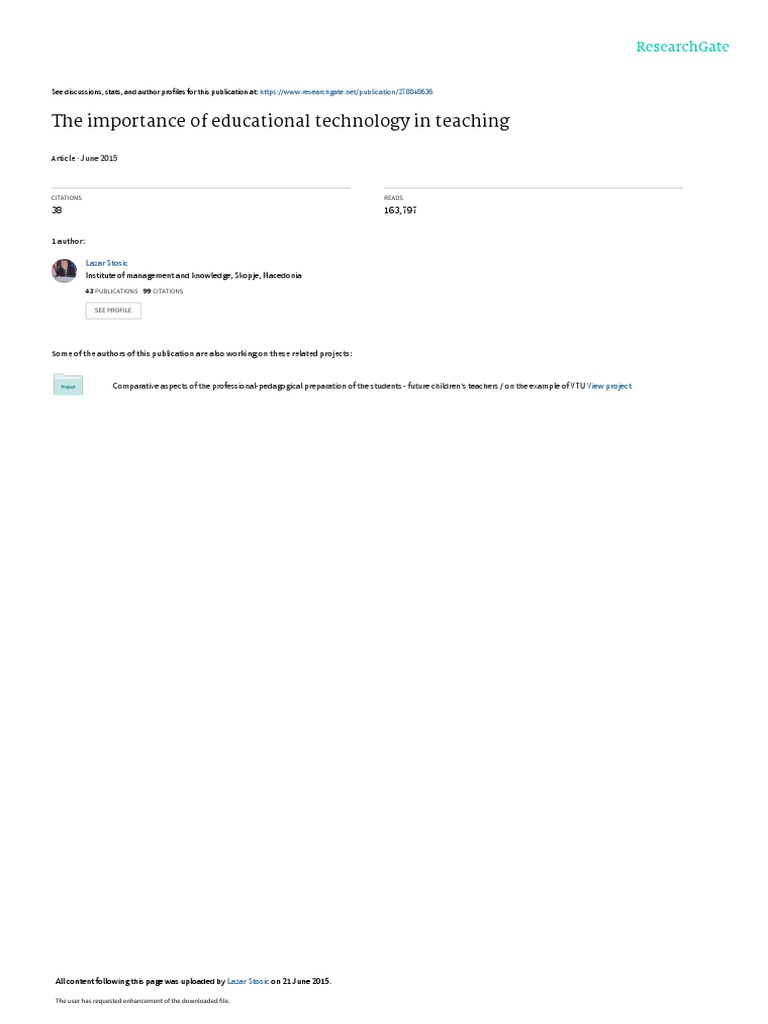Click the requested enhancement footer note
Viewport: 768px width, 1024px height.
point(142,1000)
